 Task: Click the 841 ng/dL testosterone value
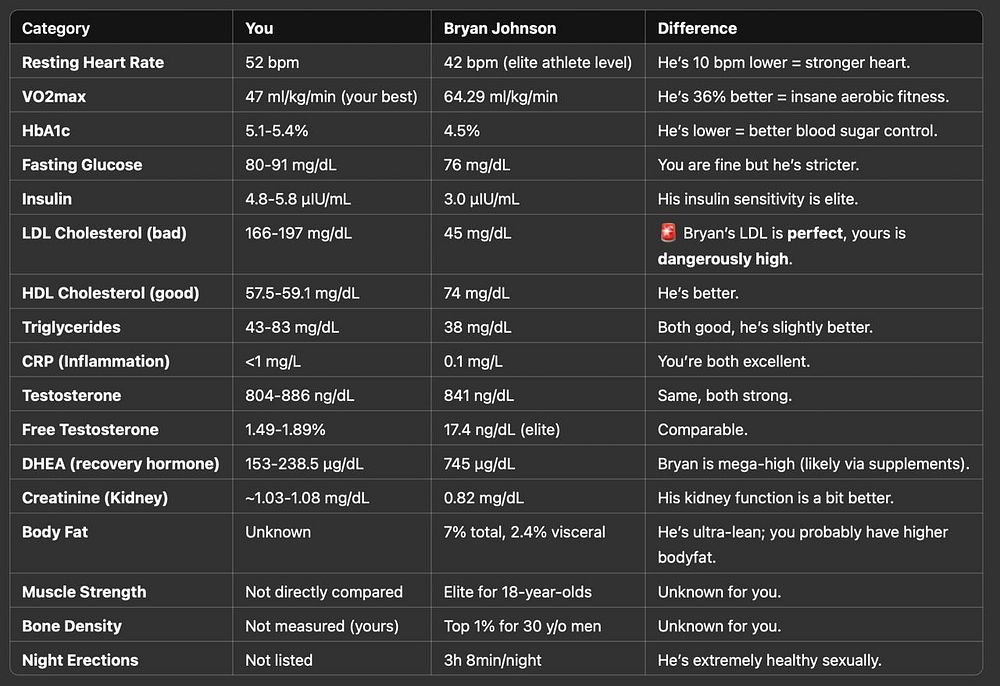tap(479, 395)
